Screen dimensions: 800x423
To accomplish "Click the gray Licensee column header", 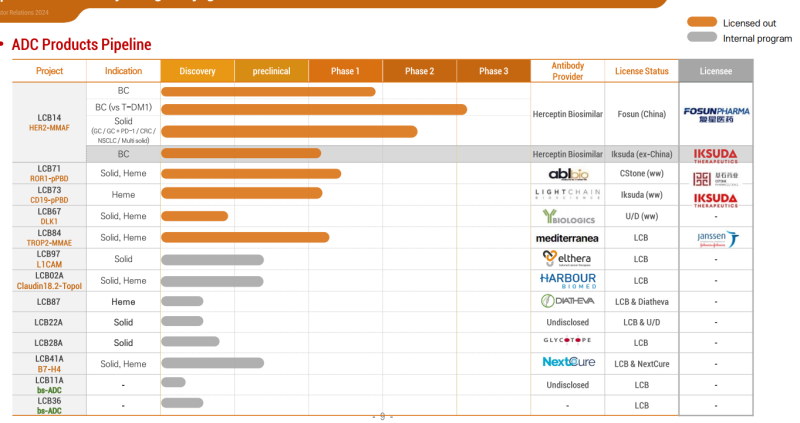I will 716,71.
